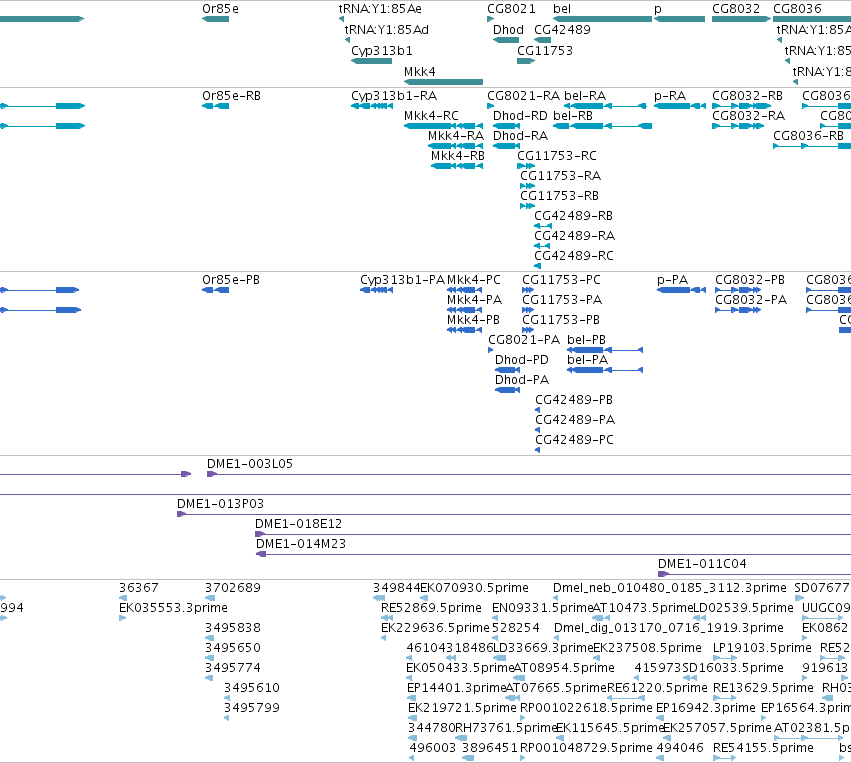The image size is (851, 763).
Task: Select the CG11753-PC protein feature
Action: (x=528, y=290)
